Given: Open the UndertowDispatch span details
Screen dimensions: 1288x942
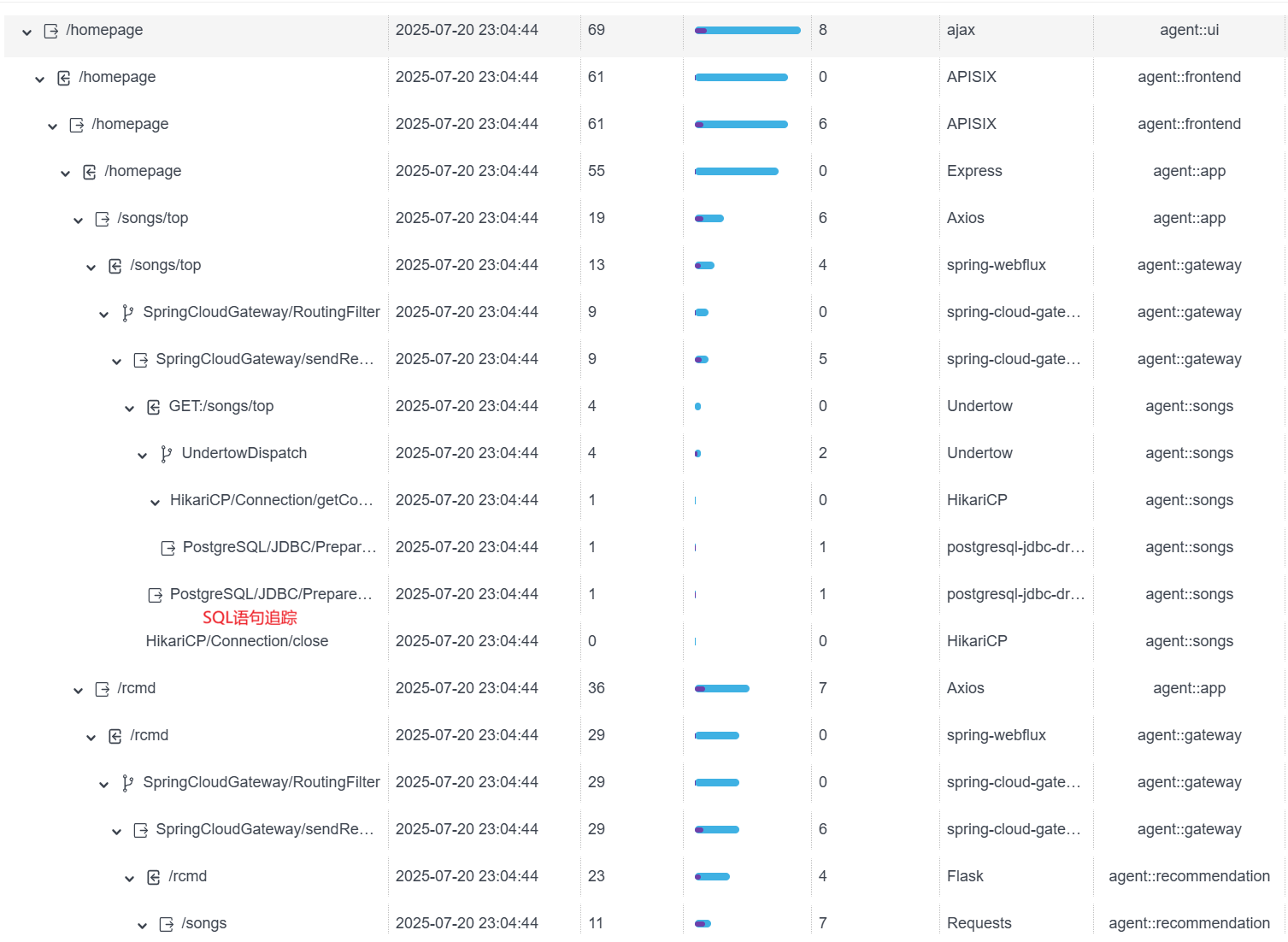Looking at the screenshot, I should [244, 453].
